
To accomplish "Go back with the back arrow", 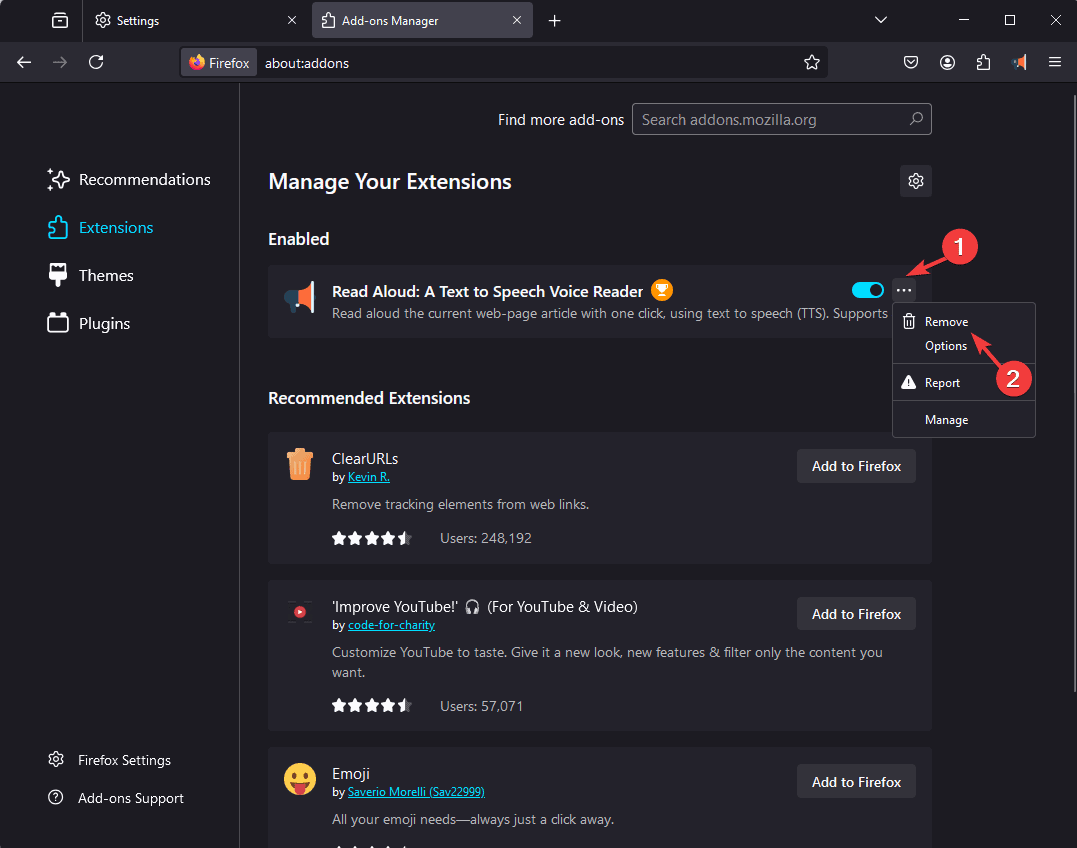I will point(24,62).
